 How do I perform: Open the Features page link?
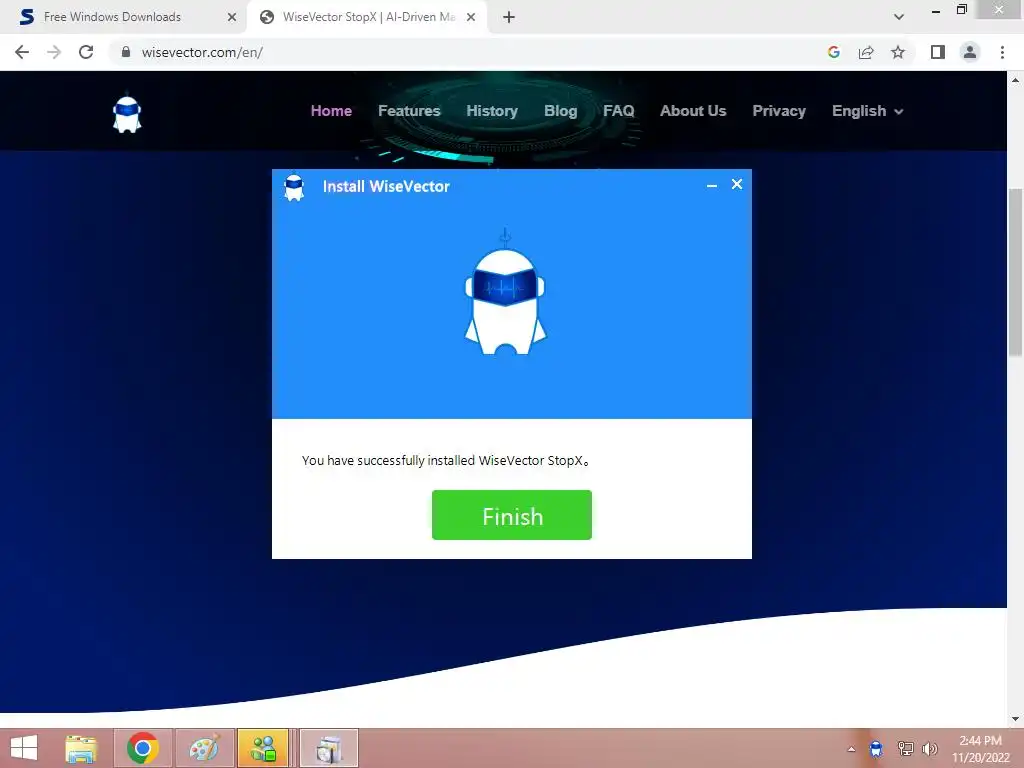tap(409, 111)
